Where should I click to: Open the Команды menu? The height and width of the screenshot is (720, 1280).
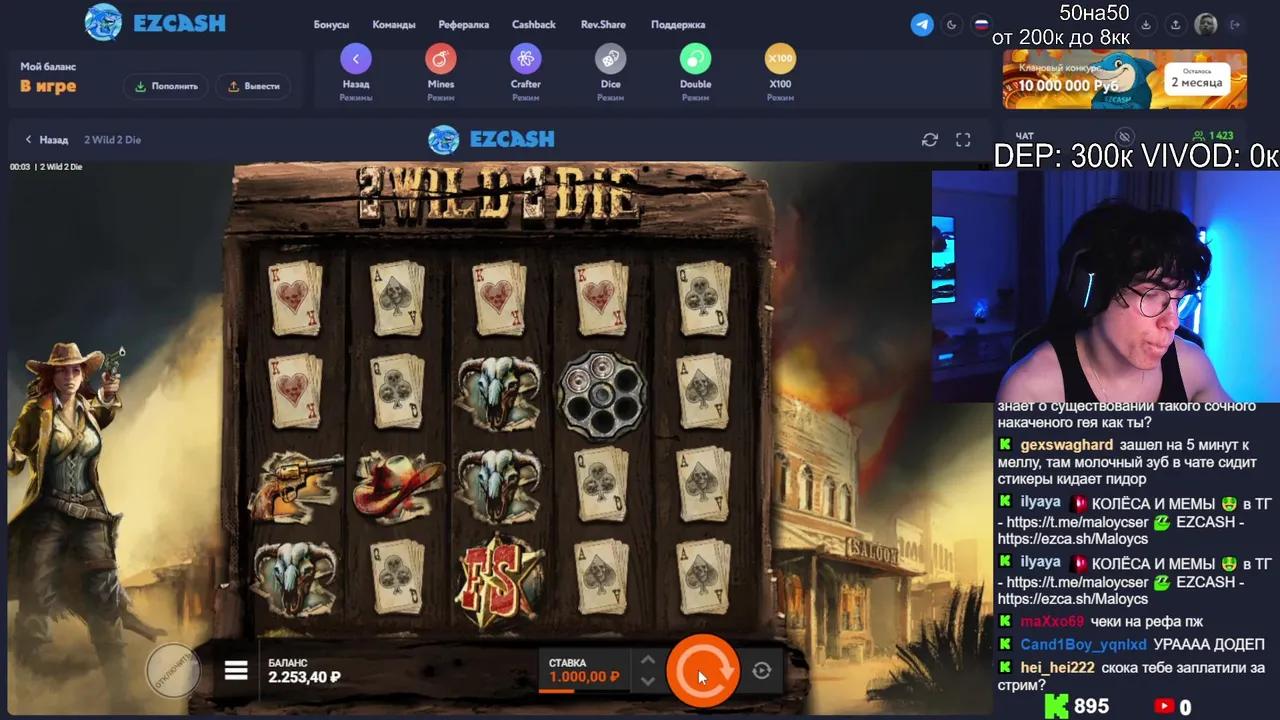[394, 25]
